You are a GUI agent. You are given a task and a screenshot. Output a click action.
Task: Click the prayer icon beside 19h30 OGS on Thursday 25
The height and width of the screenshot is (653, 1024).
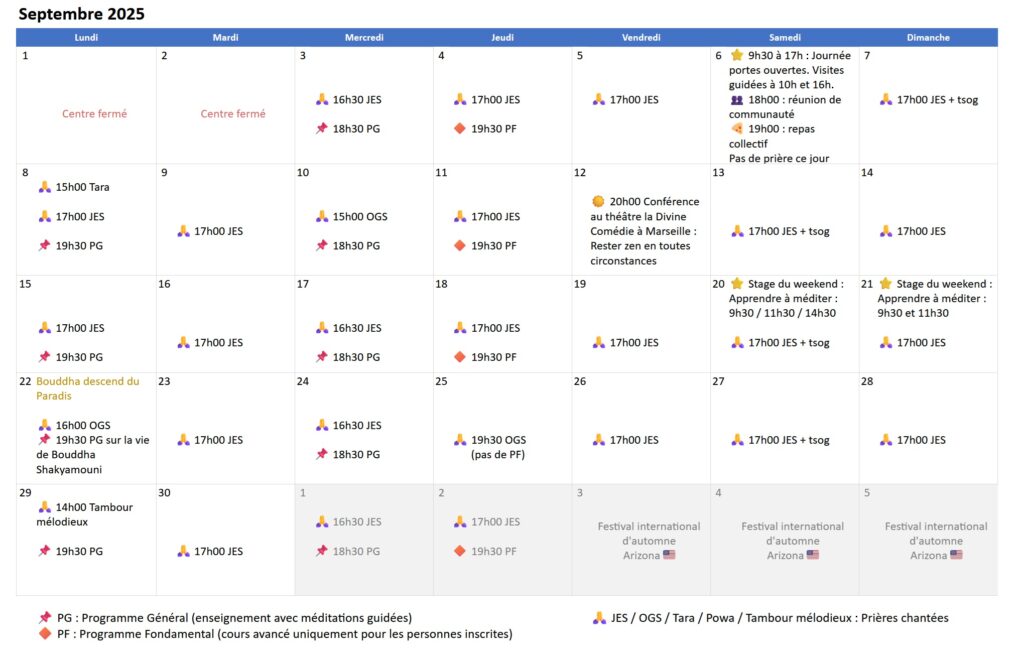pos(460,439)
